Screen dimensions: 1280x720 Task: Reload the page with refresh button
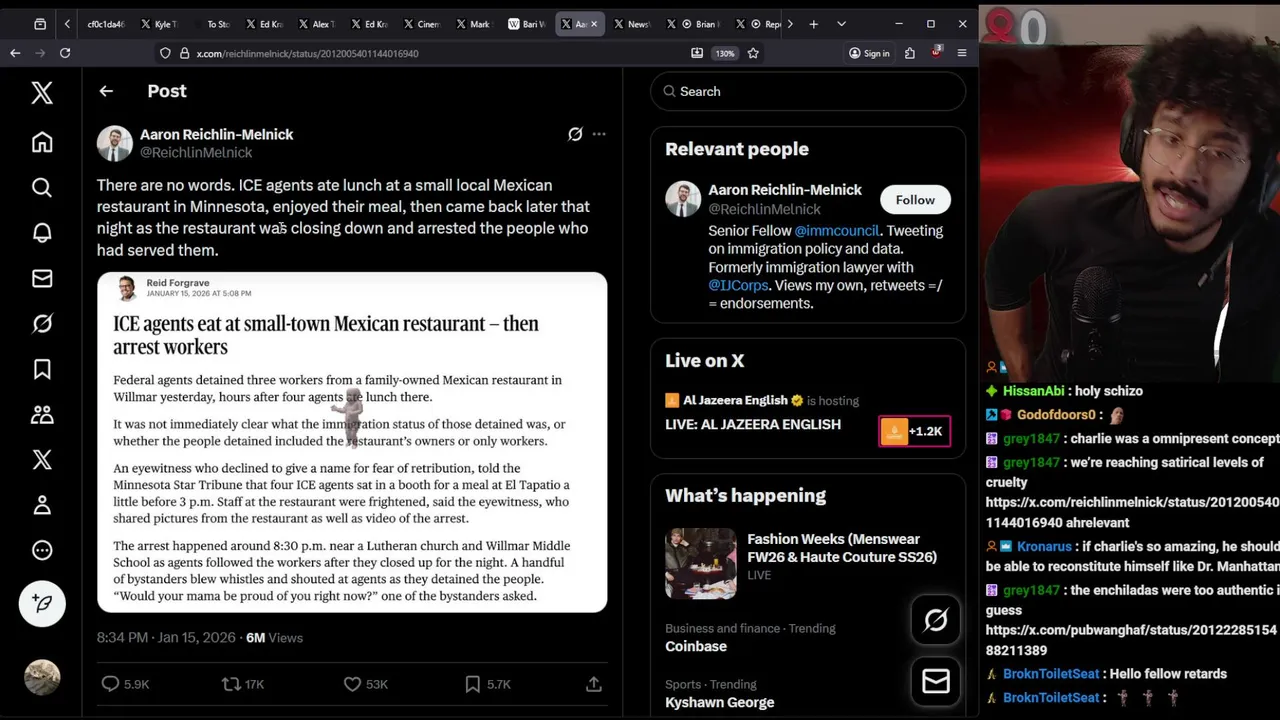(x=65, y=53)
